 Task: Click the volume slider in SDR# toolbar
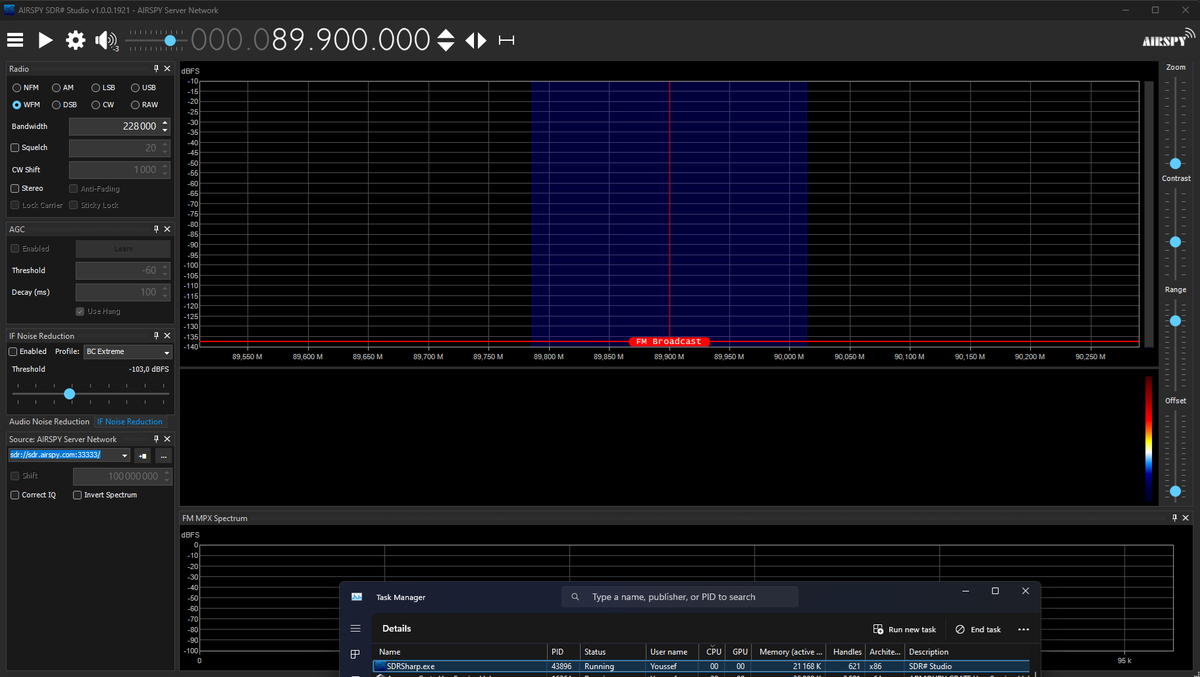[x=155, y=40]
